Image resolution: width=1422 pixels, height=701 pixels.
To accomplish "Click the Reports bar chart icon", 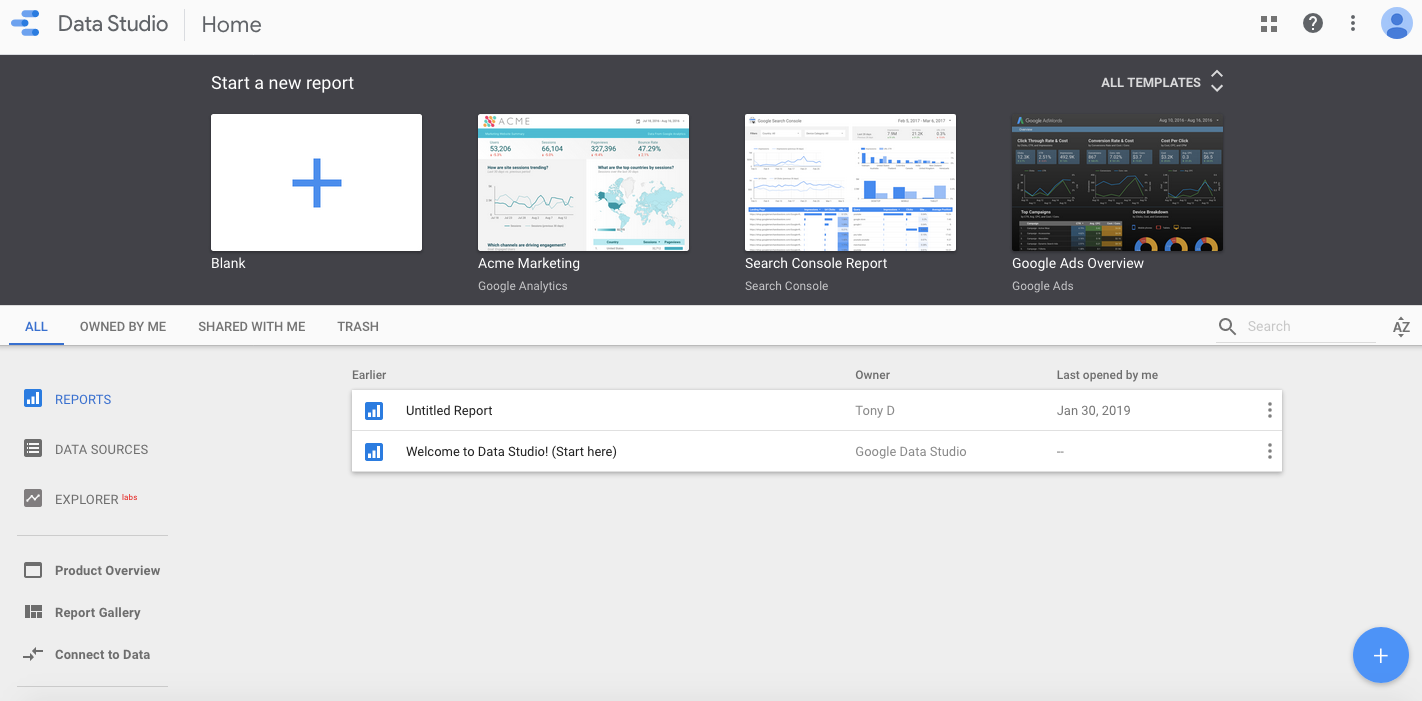I will pyautogui.click(x=33, y=398).
